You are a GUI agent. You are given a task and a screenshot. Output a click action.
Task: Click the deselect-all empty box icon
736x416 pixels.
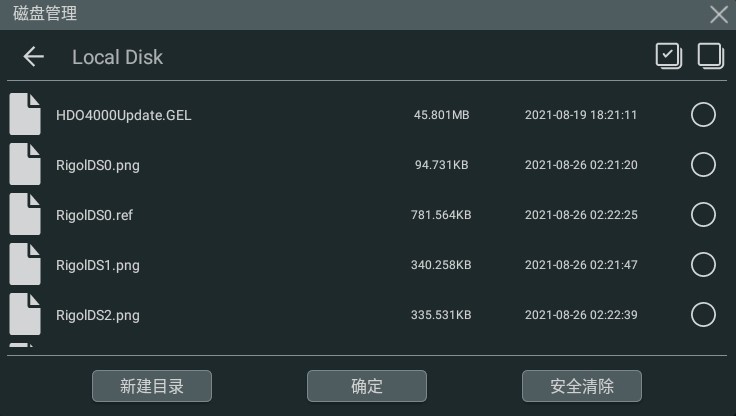(x=711, y=56)
